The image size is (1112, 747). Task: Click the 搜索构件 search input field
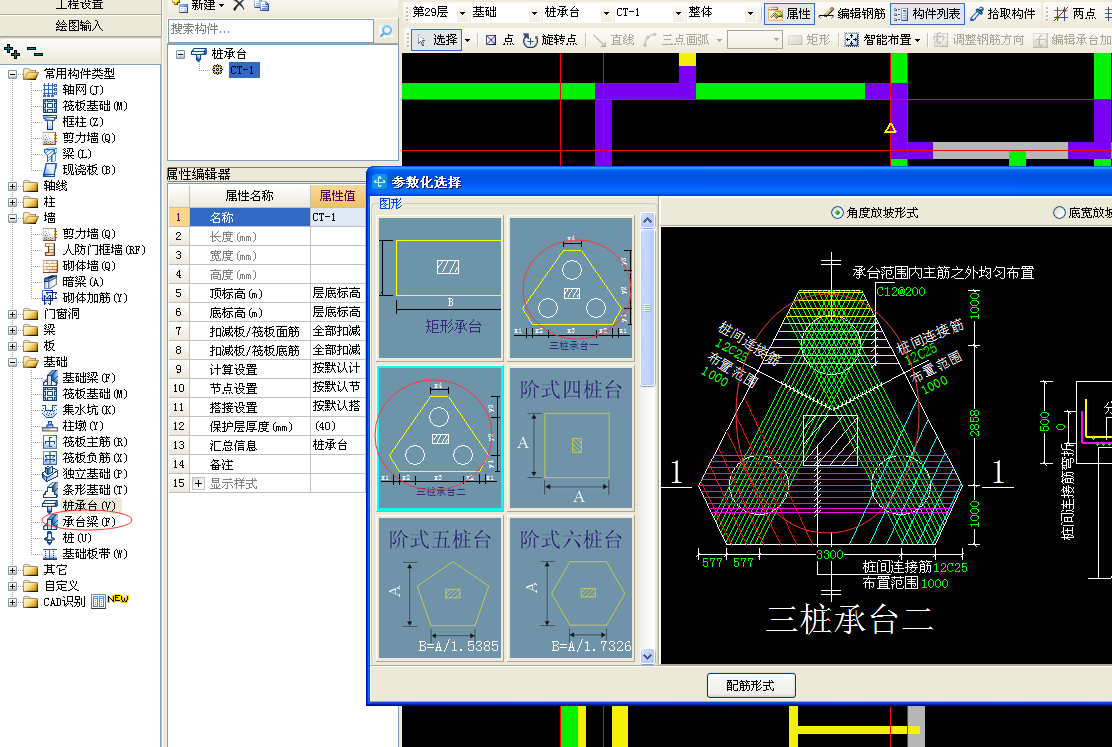[x=271, y=31]
